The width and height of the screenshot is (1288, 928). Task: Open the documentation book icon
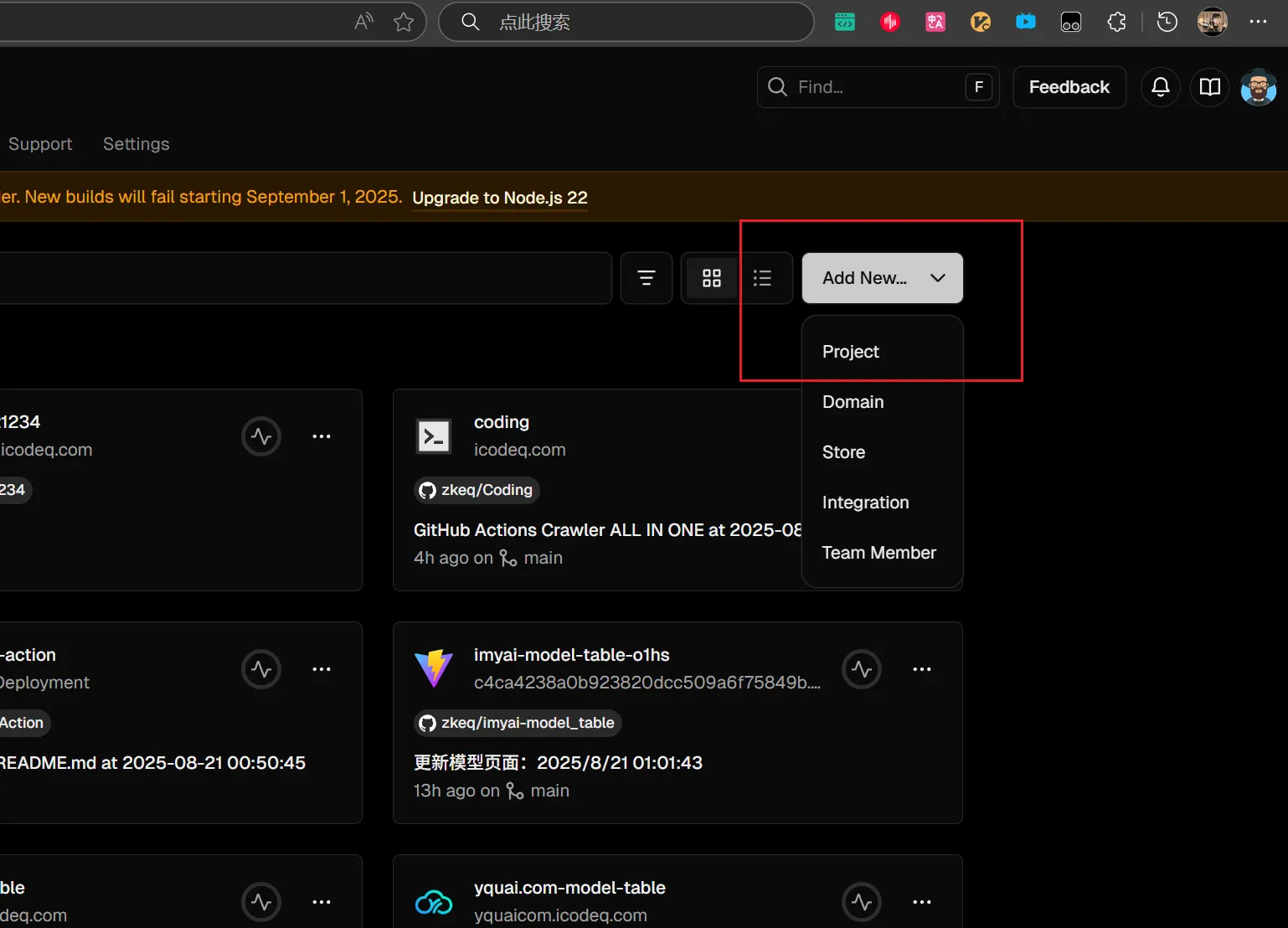point(1210,87)
